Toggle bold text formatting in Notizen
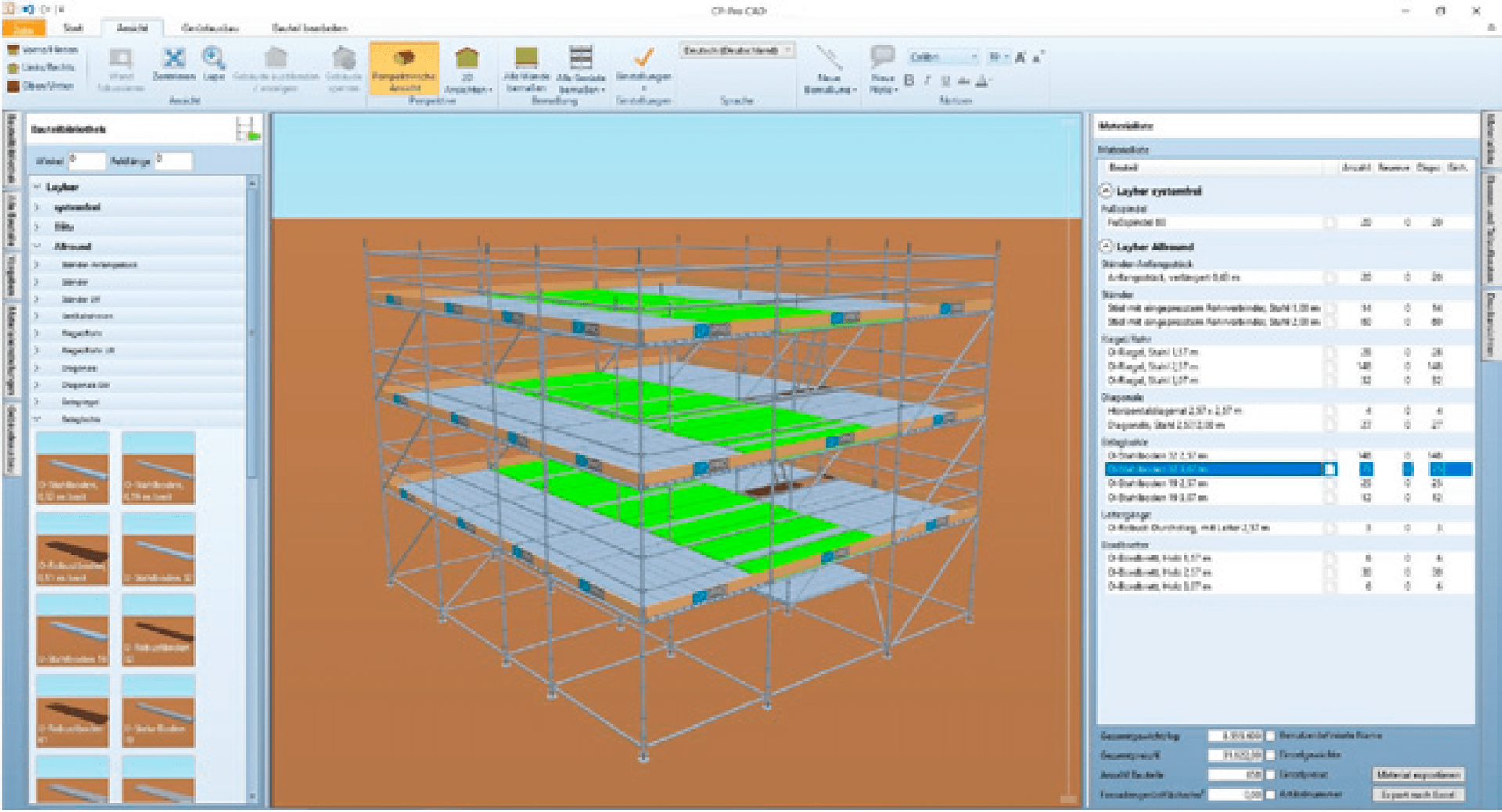Viewport: 1502px width, 812px height. 909,81
